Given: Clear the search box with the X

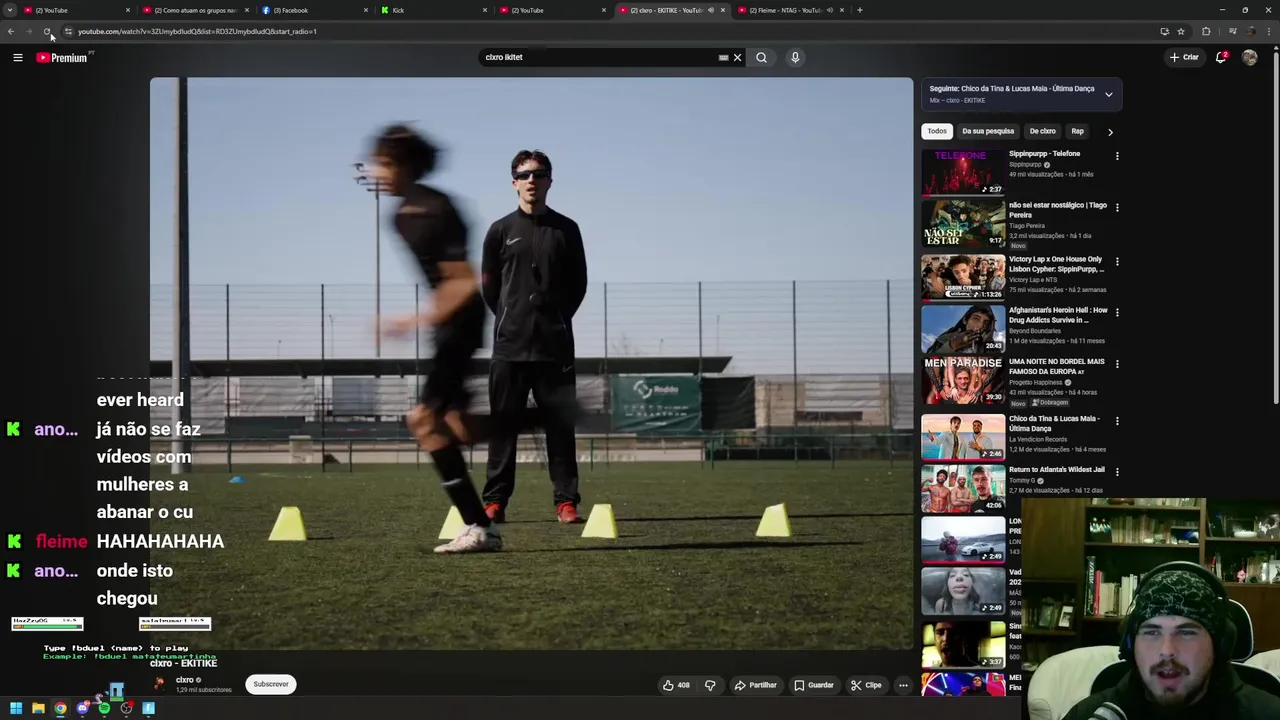Looking at the screenshot, I should (x=737, y=58).
